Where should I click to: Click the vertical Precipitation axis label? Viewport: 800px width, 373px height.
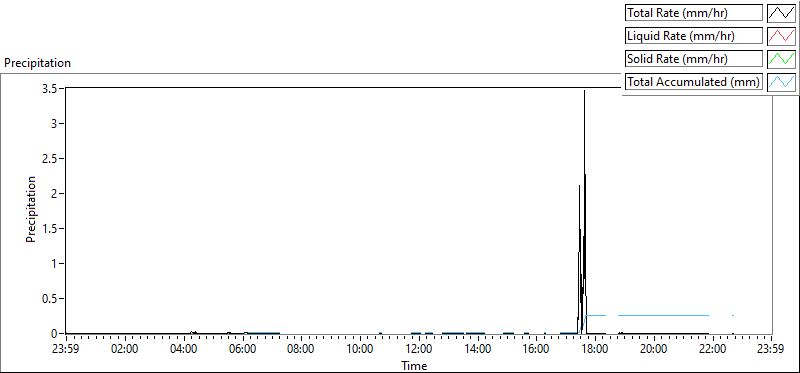pyautogui.click(x=31, y=209)
